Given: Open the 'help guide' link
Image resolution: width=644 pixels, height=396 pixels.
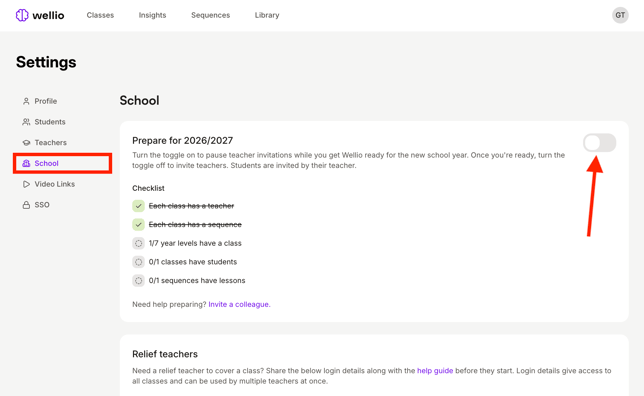Looking at the screenshot, I should point(435,371).
